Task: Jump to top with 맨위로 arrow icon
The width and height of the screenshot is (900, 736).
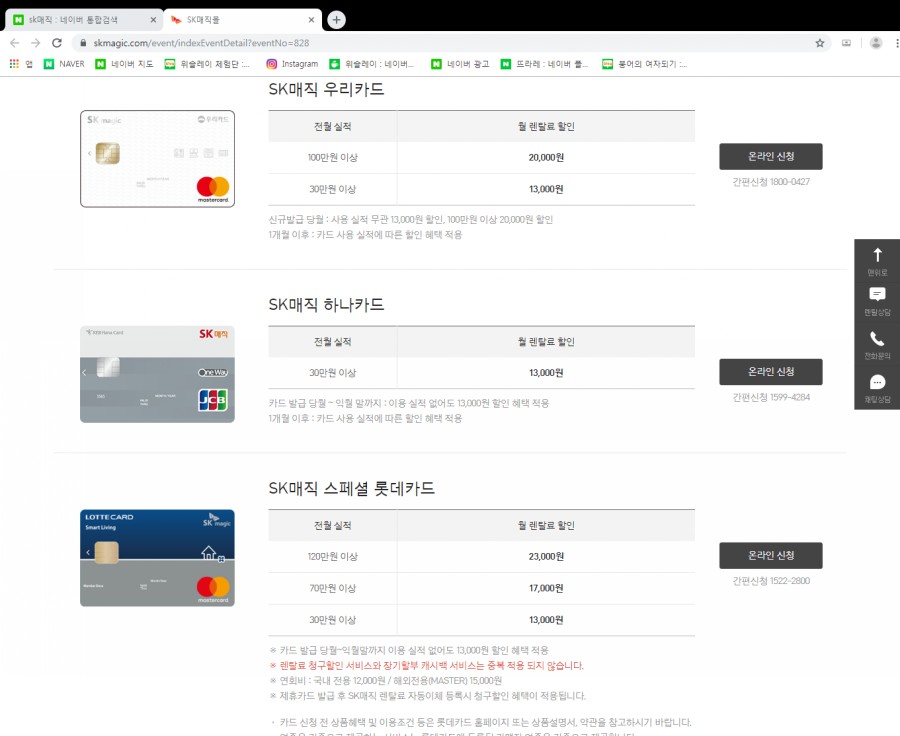Action: [877, 255]
